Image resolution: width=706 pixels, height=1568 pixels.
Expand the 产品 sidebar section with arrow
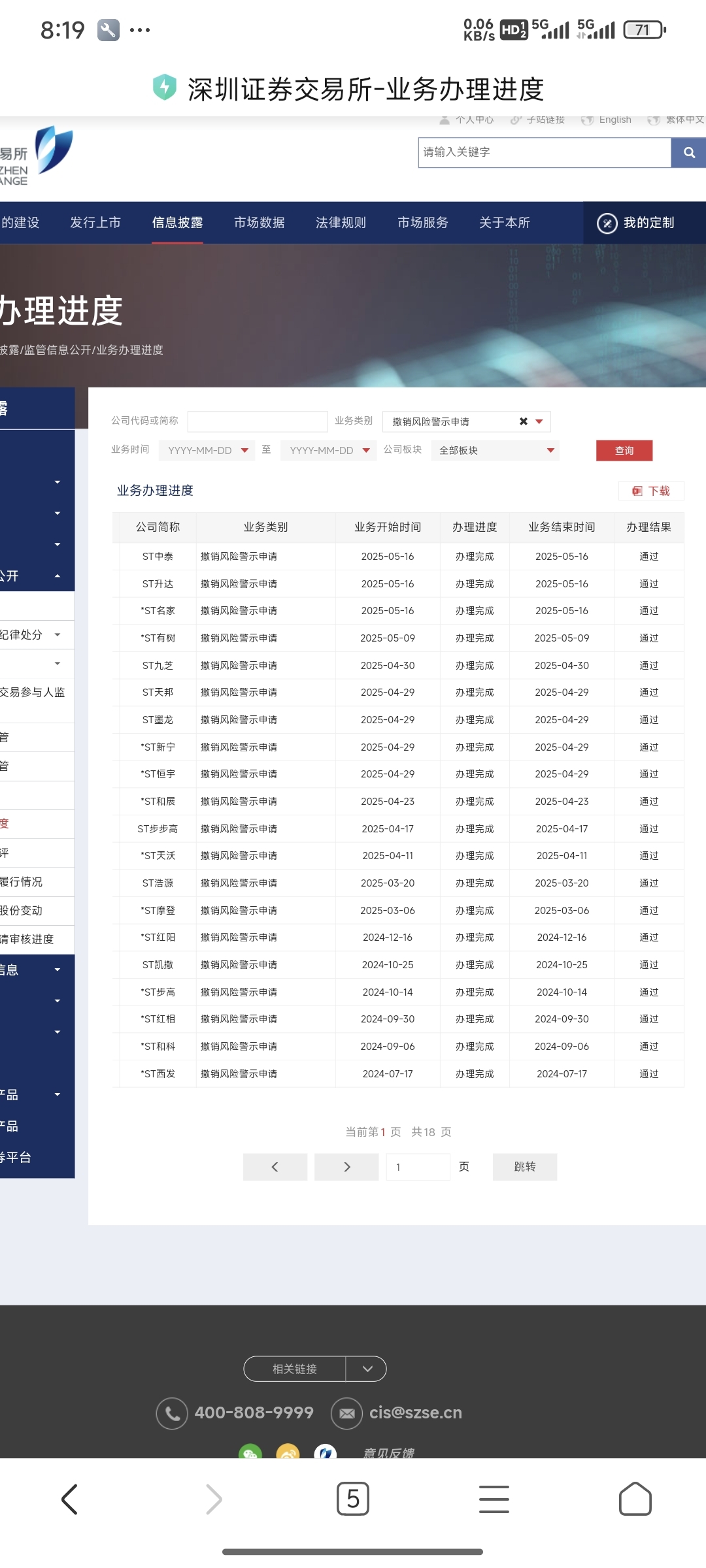coord(58,1094)
